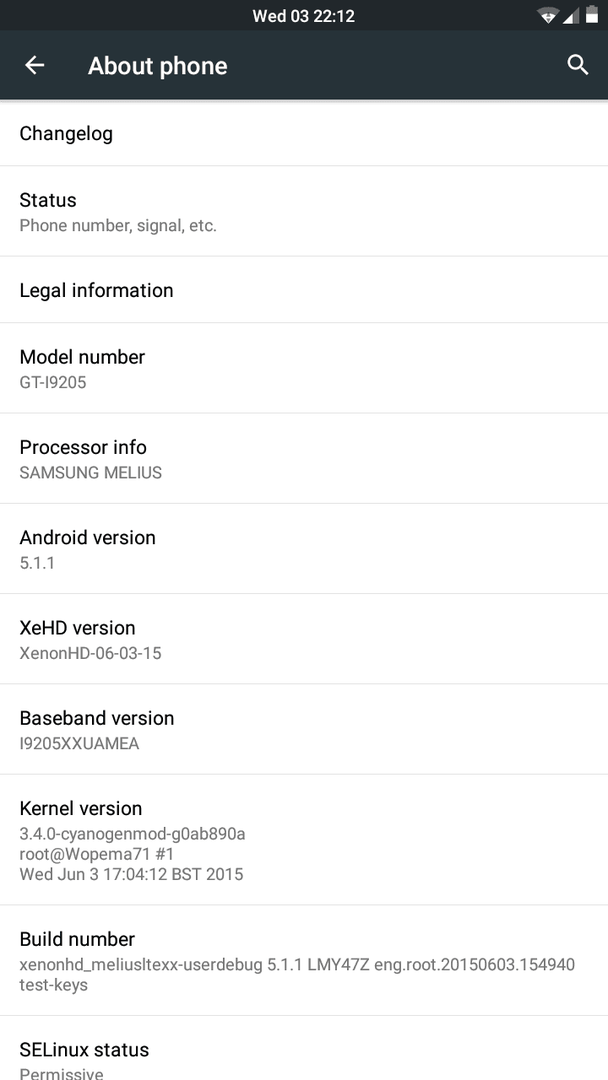Open the Changelog entry
Screen dimensions: 608x1080
click(304, 133)
